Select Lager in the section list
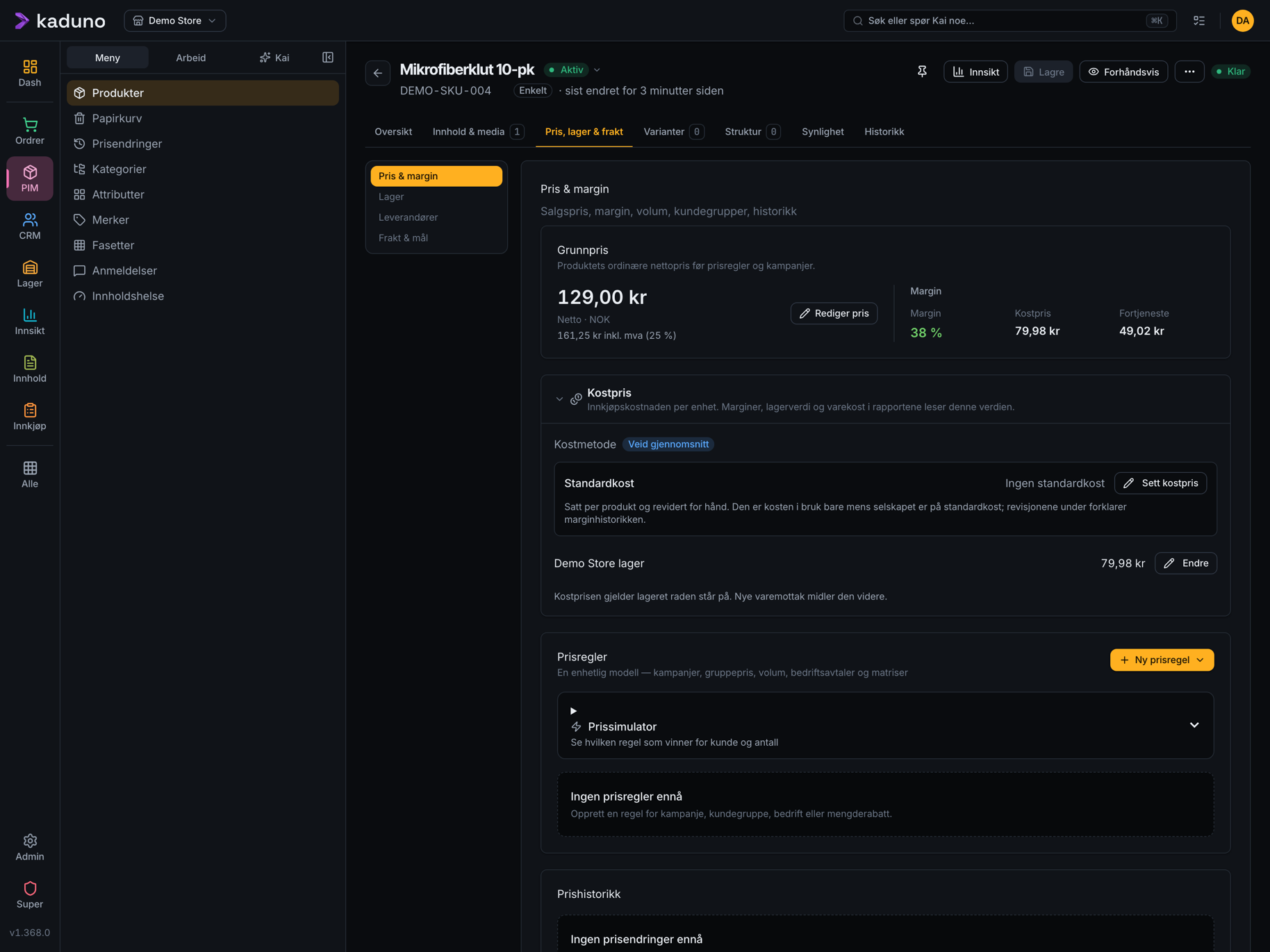 436,197
